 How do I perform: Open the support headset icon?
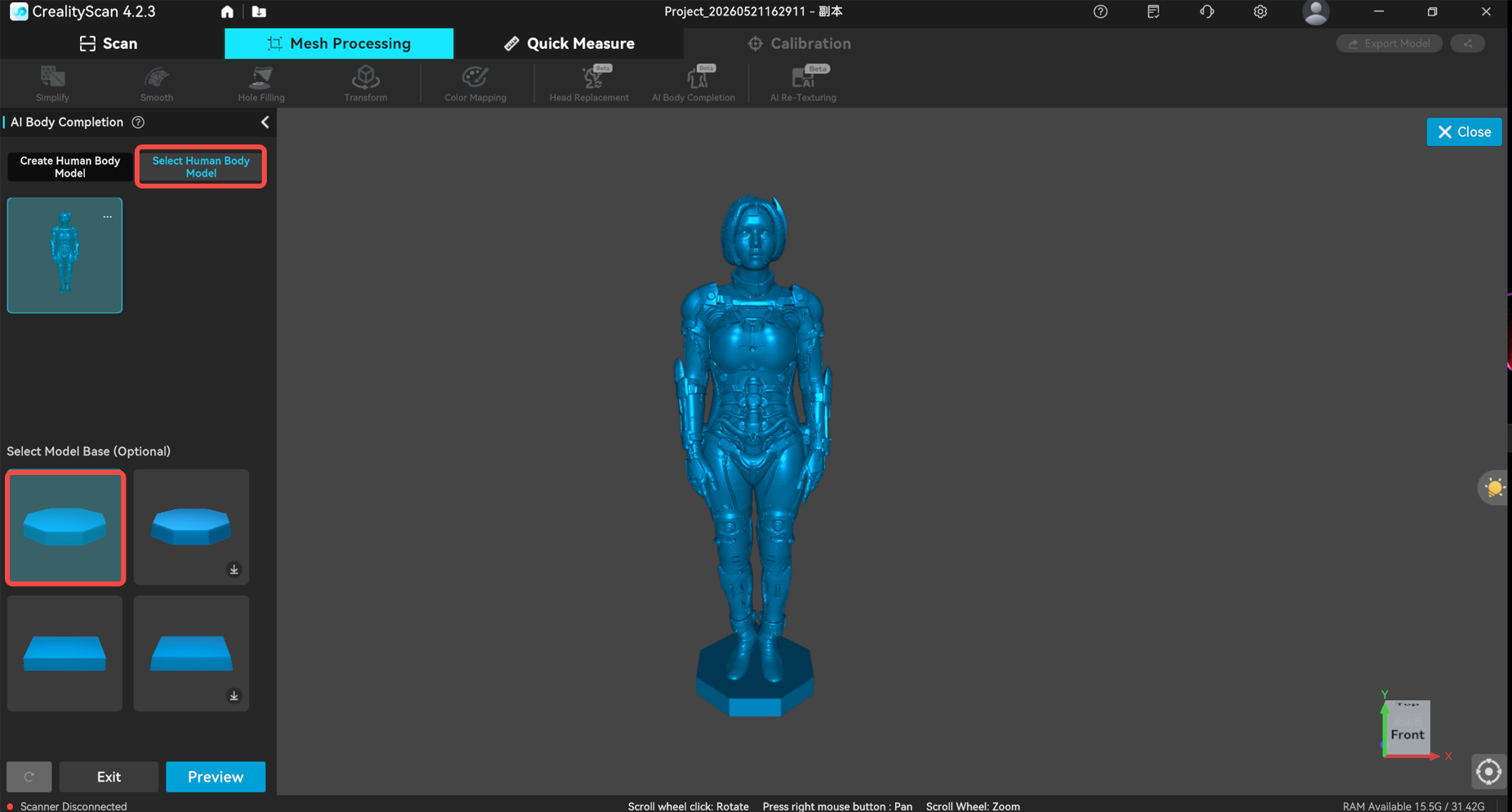[1207, 11]
